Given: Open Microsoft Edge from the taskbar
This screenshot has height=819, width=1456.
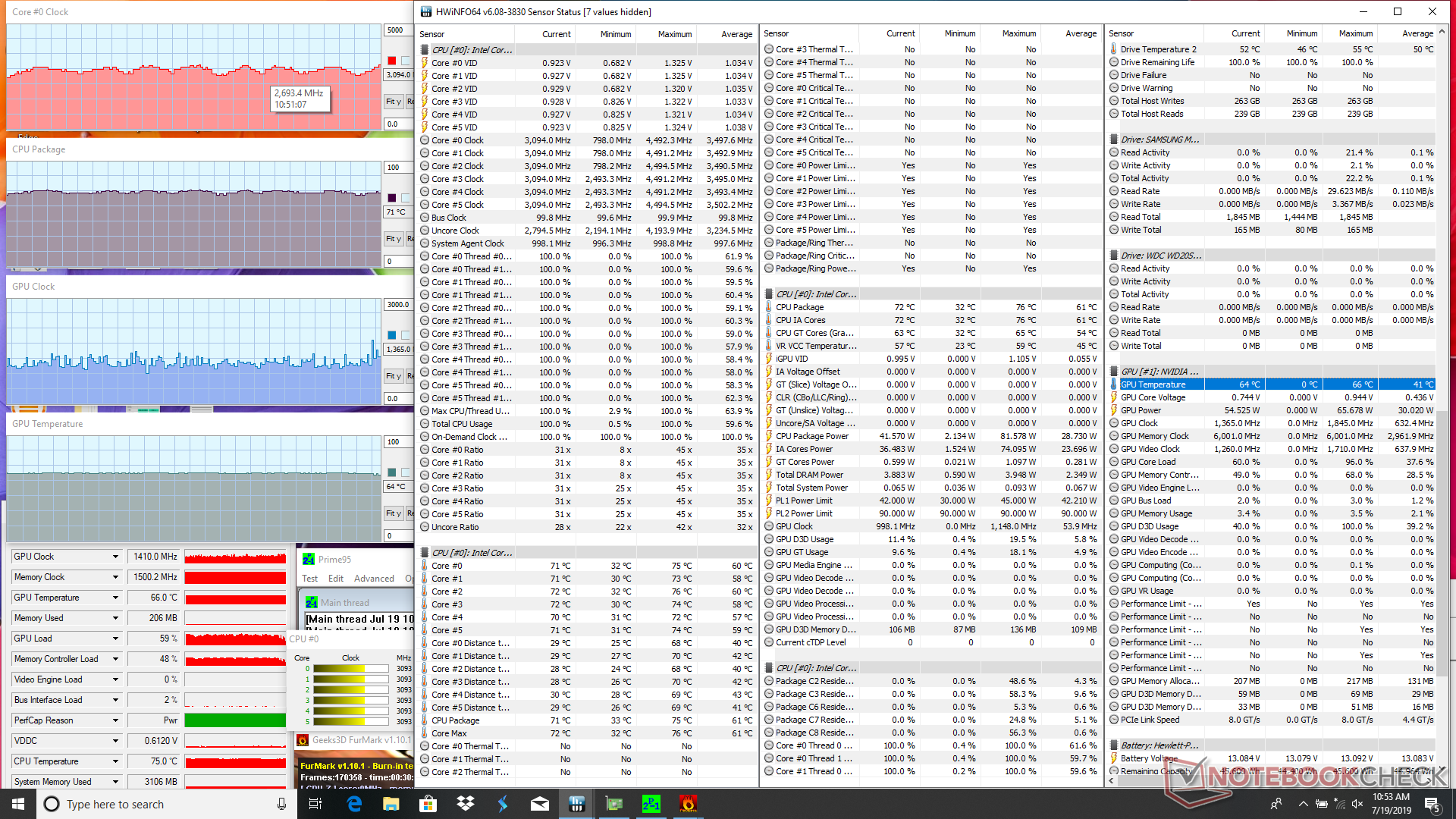Looking at the screenshot, I should coord(354,804).
